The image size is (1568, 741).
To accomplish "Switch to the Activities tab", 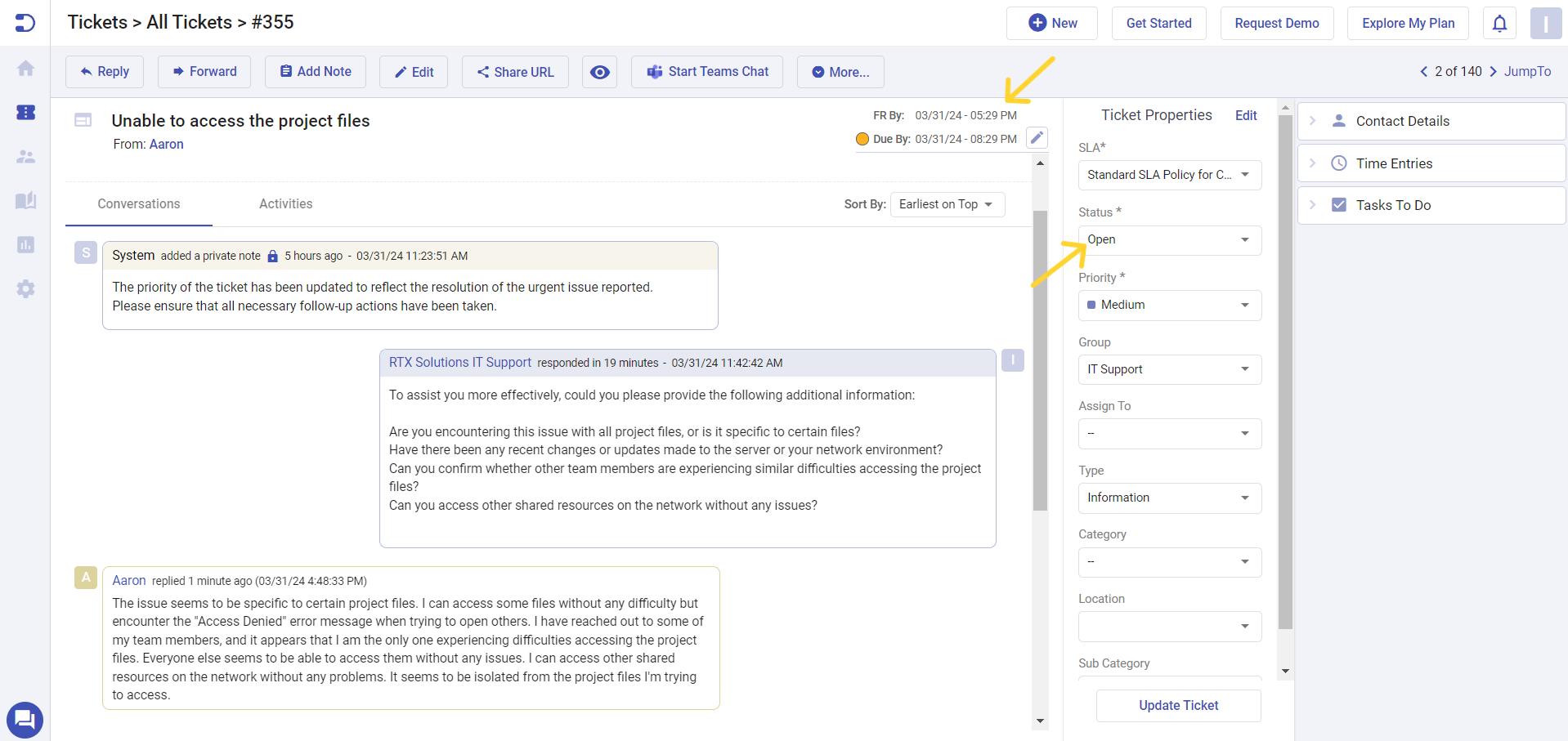I will (x=285, y=204).
